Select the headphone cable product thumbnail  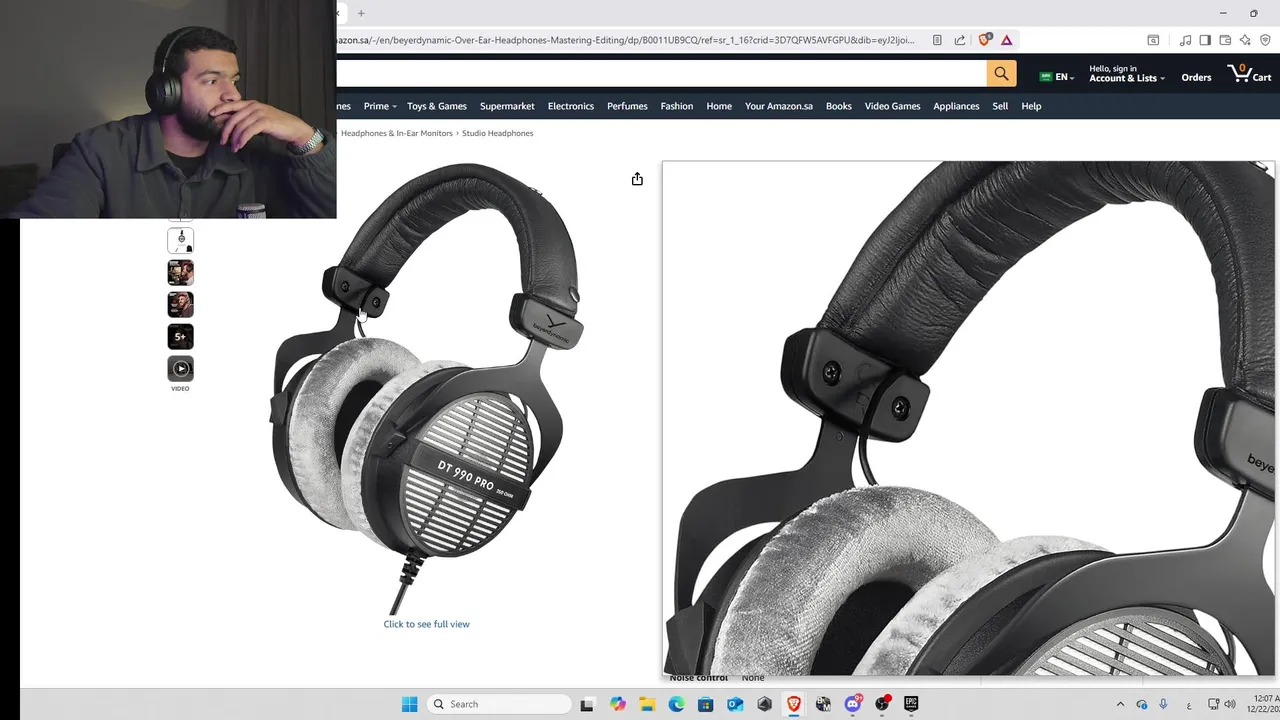[x=180, y=240]
